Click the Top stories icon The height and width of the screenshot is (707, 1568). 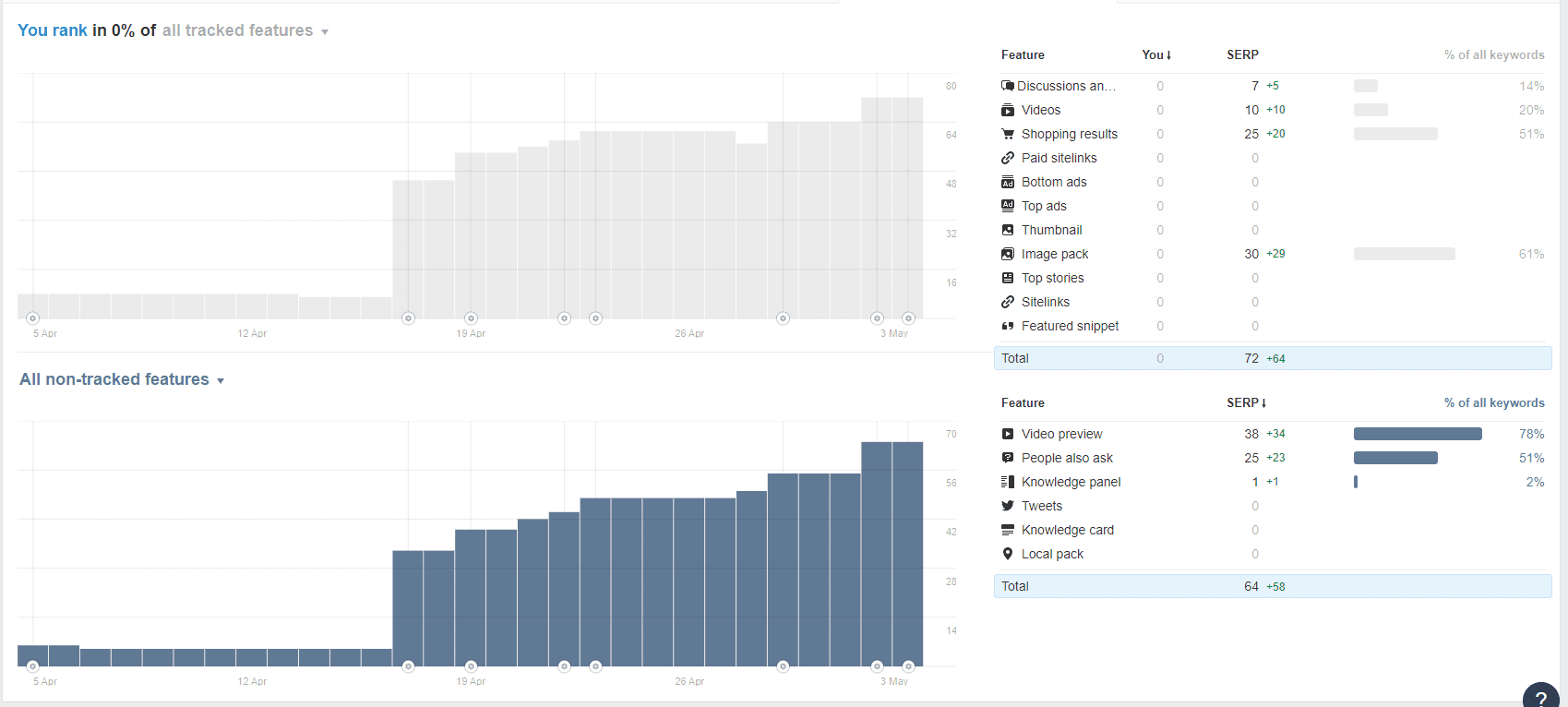1008,278
